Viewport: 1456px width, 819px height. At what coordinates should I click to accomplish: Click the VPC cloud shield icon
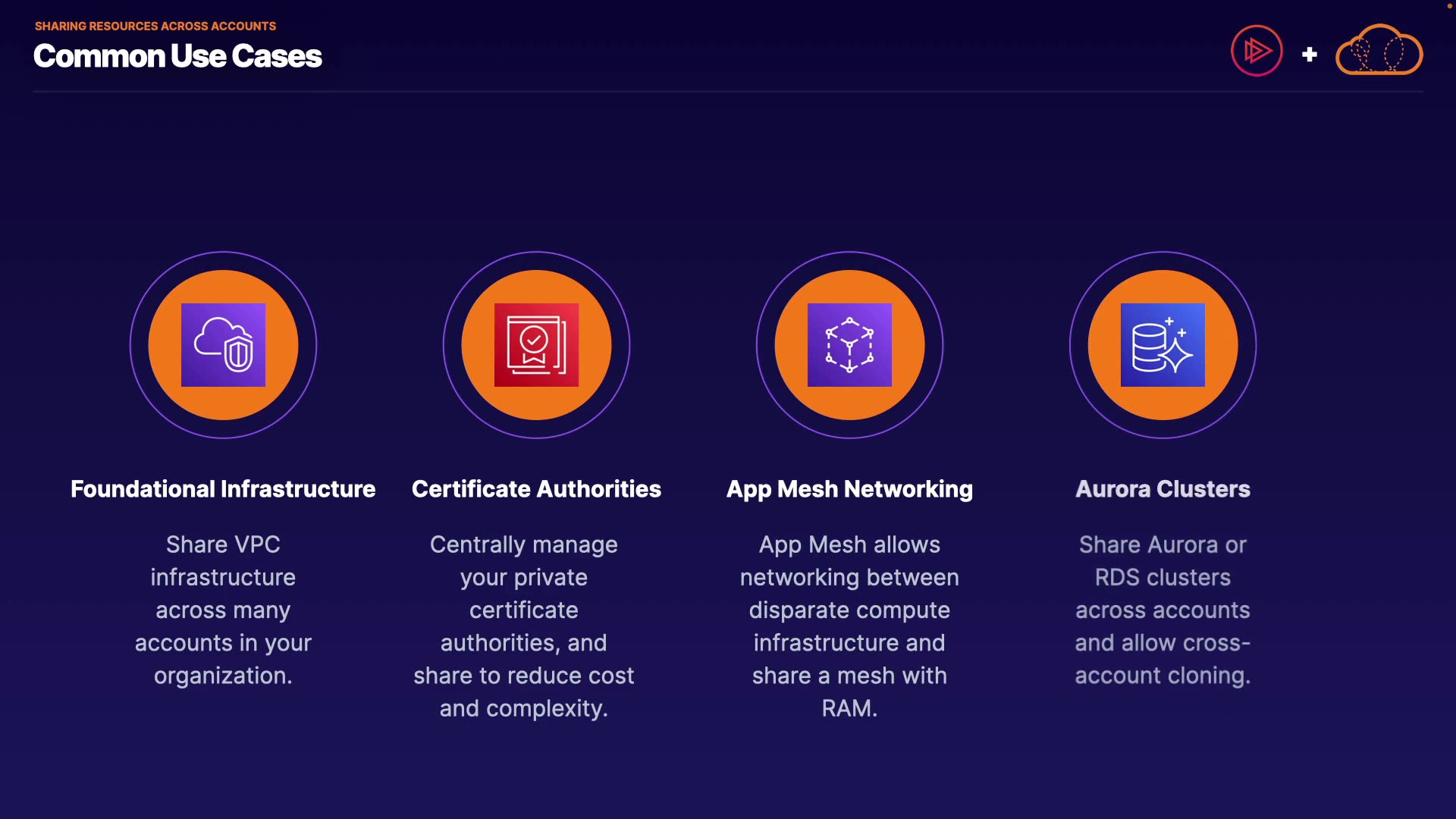[223, 345]
